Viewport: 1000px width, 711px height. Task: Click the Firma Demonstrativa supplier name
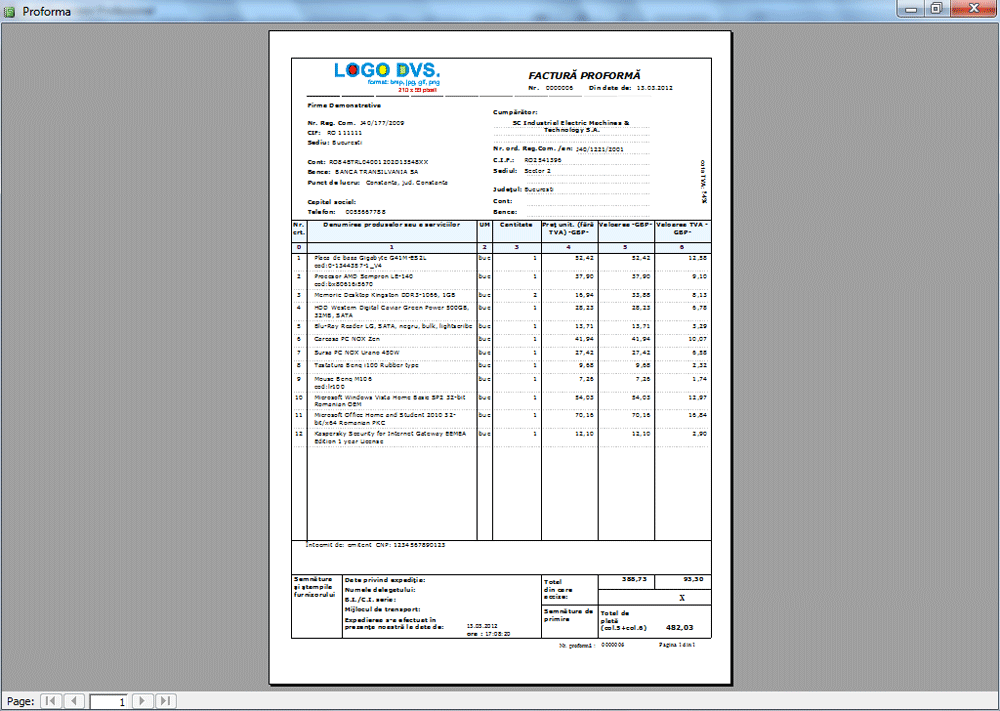click(344, 105)
